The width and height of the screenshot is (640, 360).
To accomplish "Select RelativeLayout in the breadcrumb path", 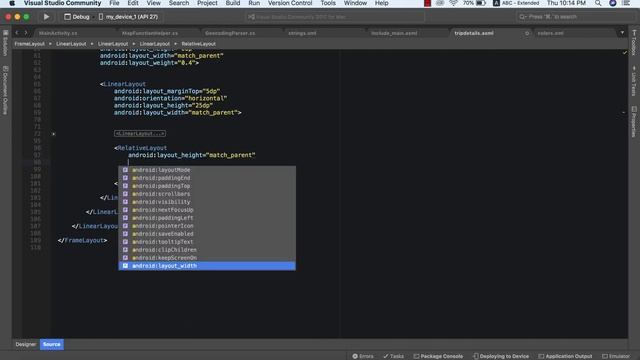I will [198, 44].
